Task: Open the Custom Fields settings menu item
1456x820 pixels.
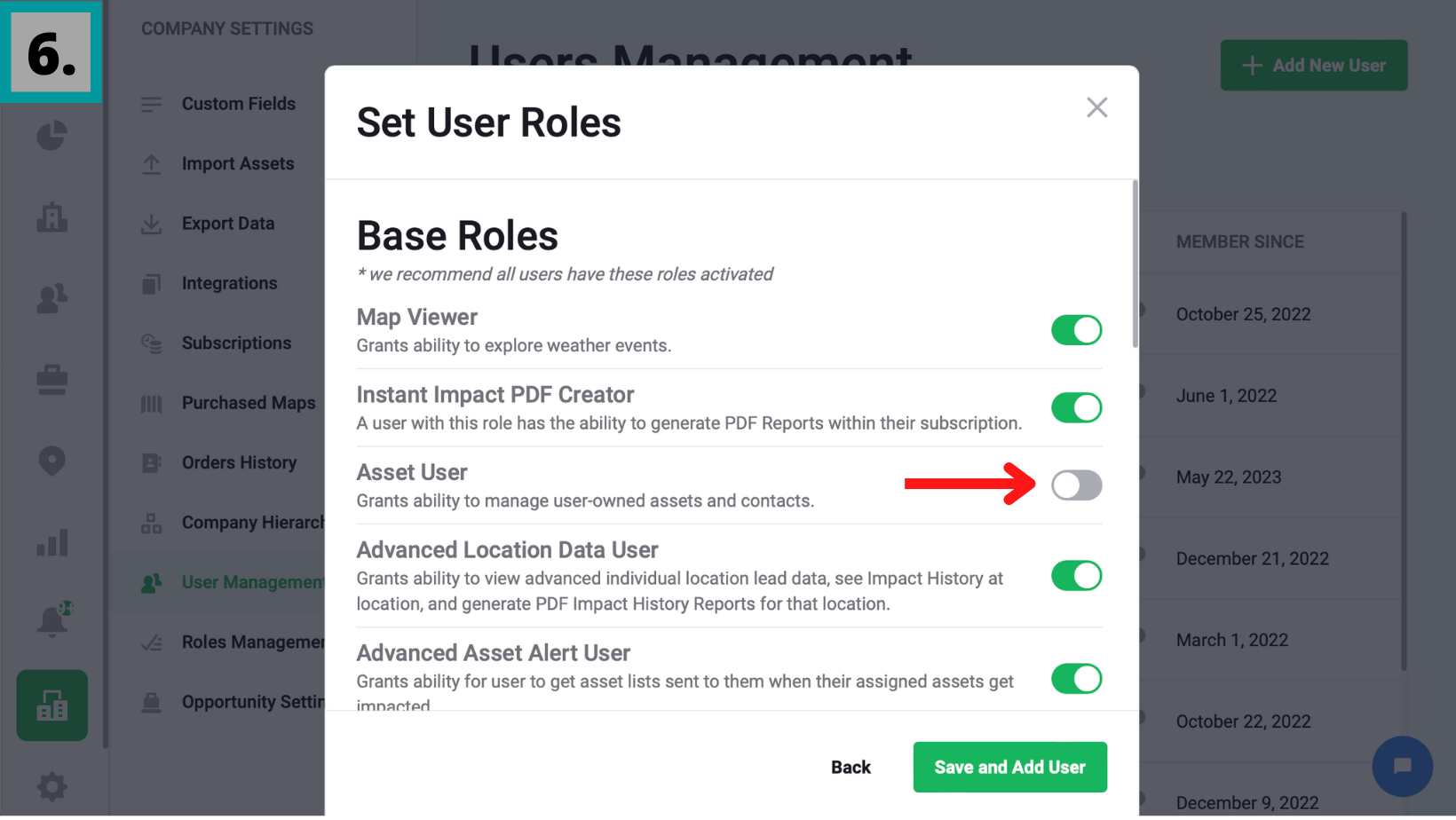Action: [x=238, y=104]
